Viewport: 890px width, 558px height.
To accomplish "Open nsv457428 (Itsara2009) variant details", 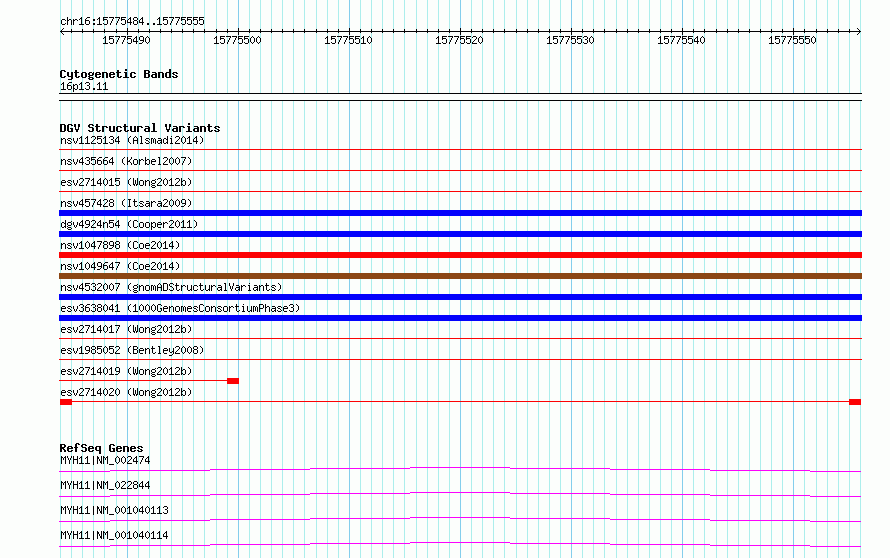I will pyautogui.click(x=126, y=203).
